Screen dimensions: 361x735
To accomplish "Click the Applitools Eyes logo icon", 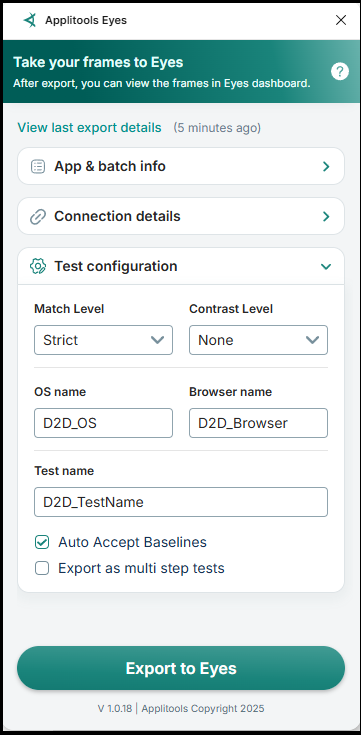I will [x=30, y=20].
